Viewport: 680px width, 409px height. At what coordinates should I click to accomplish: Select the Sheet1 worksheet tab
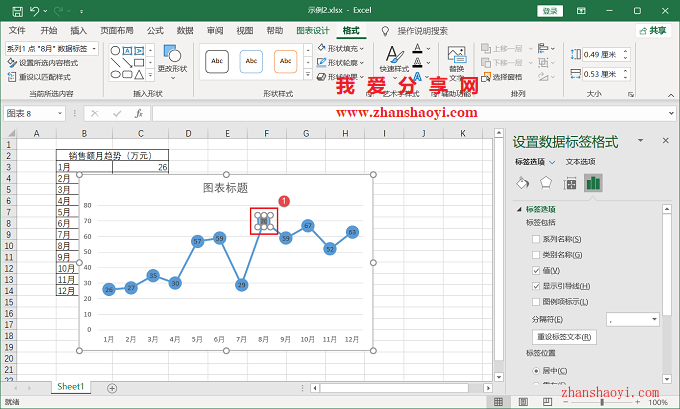[71, 387]
